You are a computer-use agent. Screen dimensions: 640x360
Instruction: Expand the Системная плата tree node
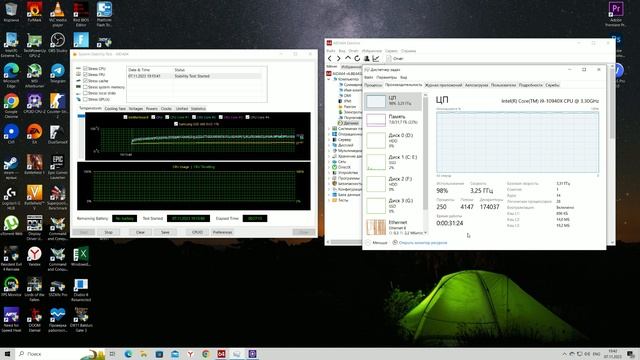tap(329, 129)
